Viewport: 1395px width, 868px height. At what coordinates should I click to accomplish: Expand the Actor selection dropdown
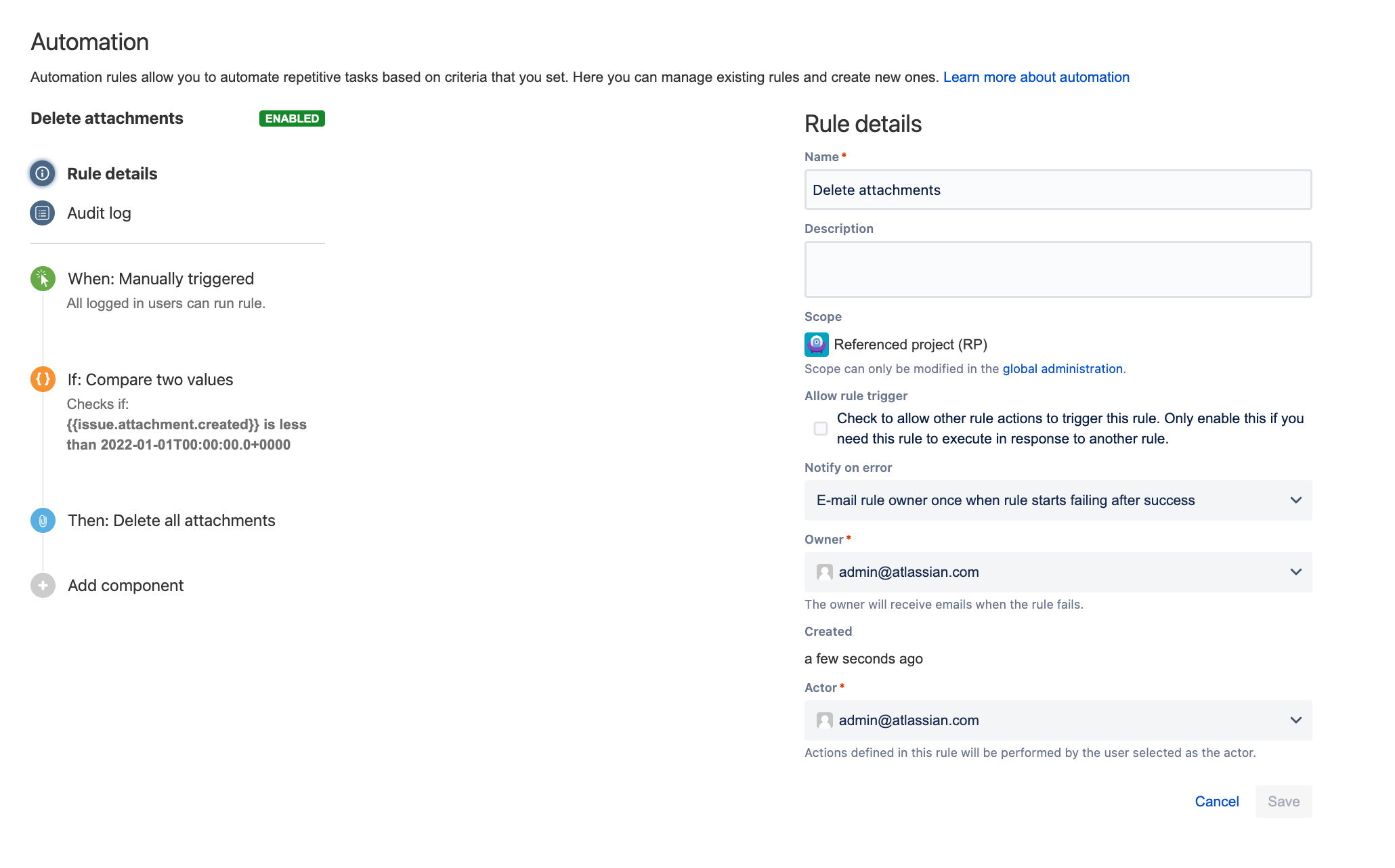click(x=1295, y=720)
